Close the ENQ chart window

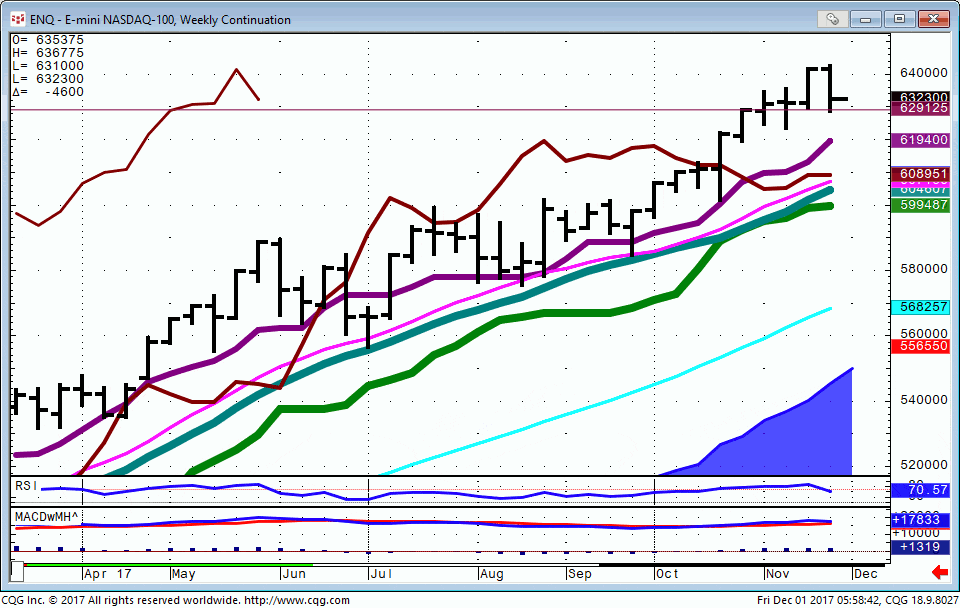tap(933, 19)
